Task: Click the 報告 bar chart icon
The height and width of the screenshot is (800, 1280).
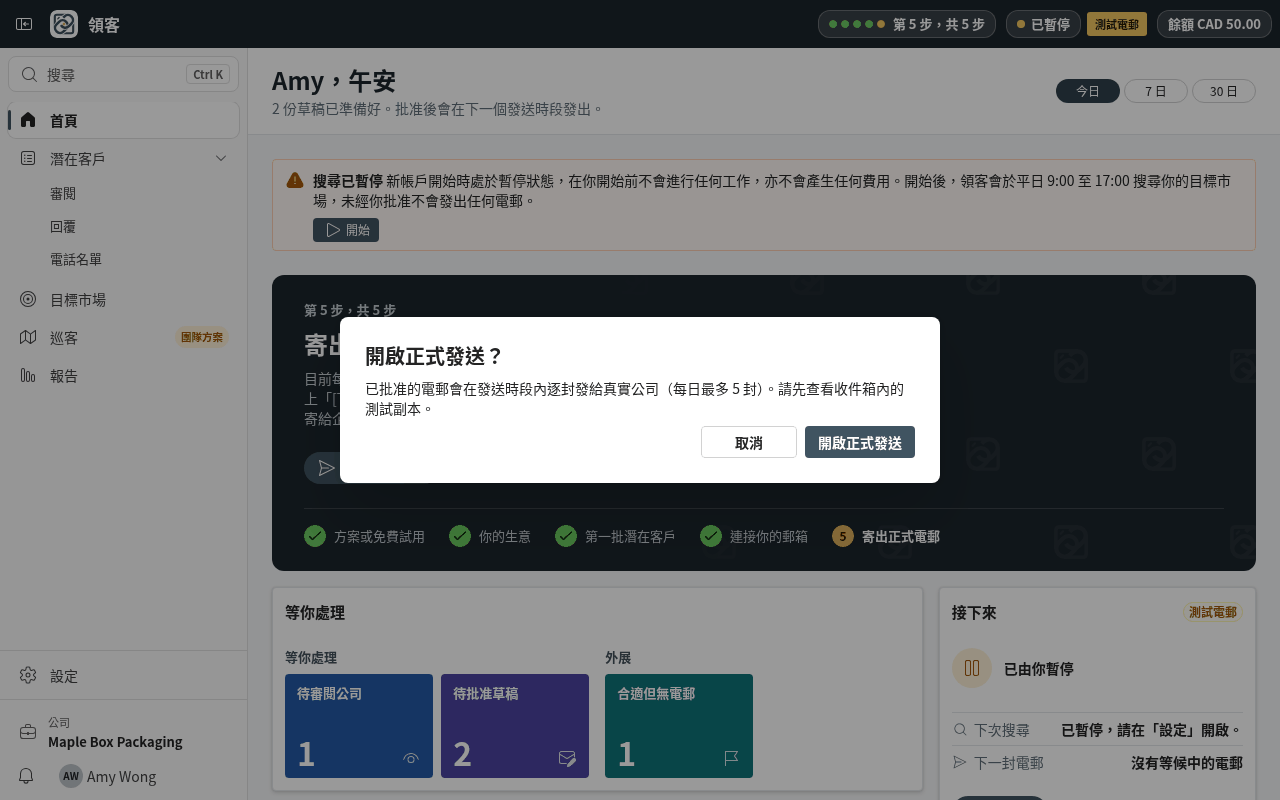Action: pyautogui.click(x=28, y=375)
